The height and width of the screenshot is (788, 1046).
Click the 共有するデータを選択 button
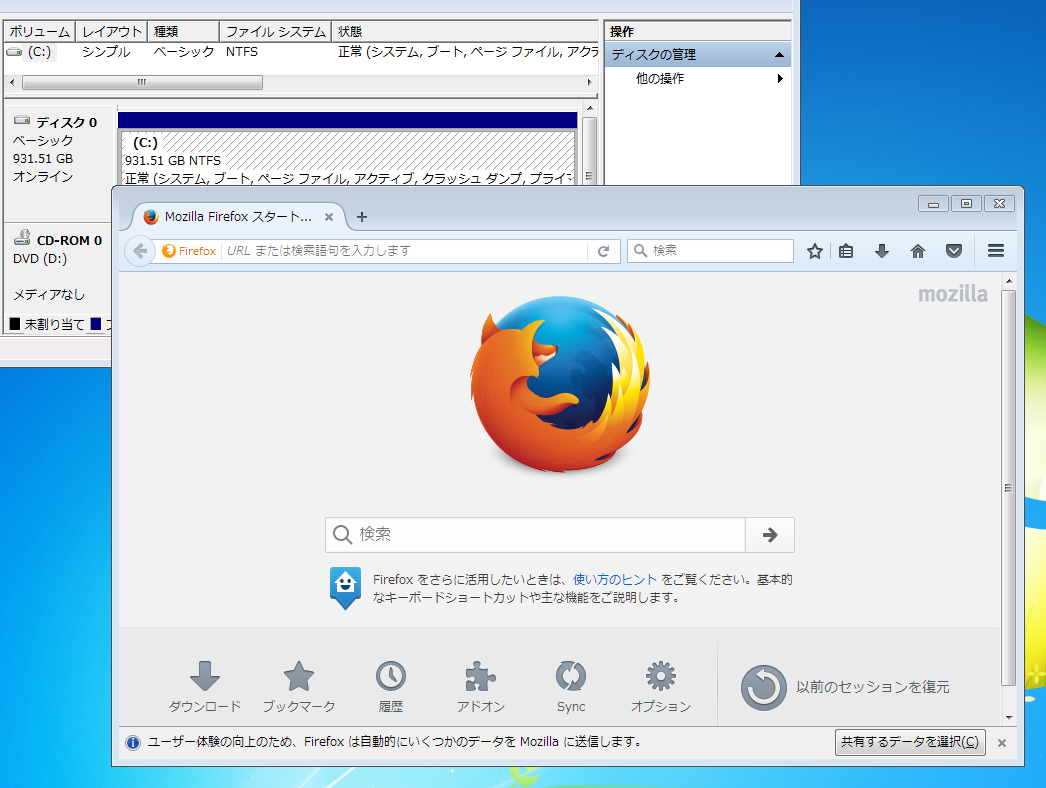point(908,742)
